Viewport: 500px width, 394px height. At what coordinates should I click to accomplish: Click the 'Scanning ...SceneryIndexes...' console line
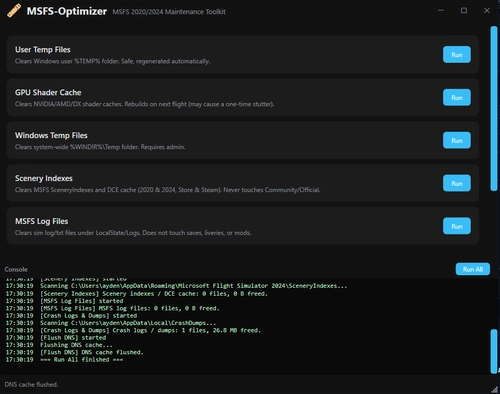[176, 286]
